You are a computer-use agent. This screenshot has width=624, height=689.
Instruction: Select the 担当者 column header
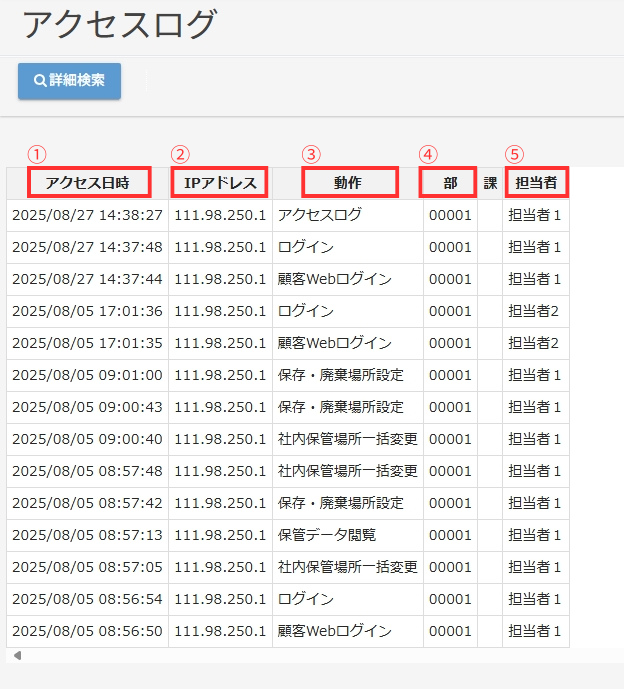pyautogui.click(x=536, y=183)
